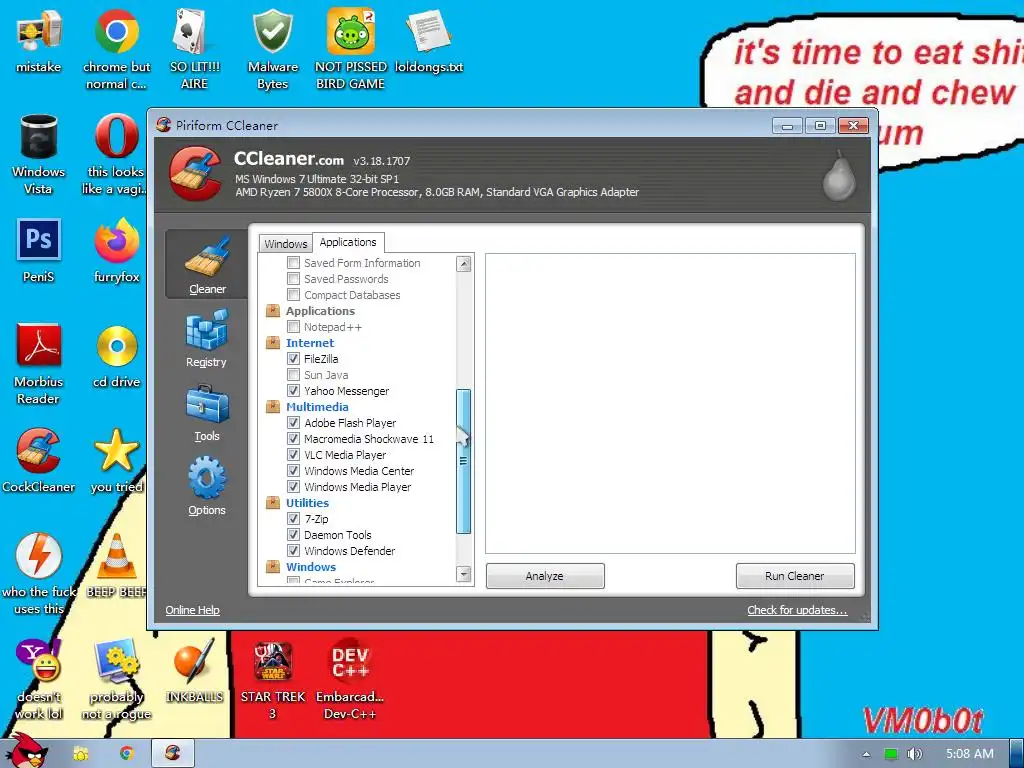Screen dimensions: 1024x768
Task: Select the 'Morbius Reader' PDF icon
Action: coord(39,364)
